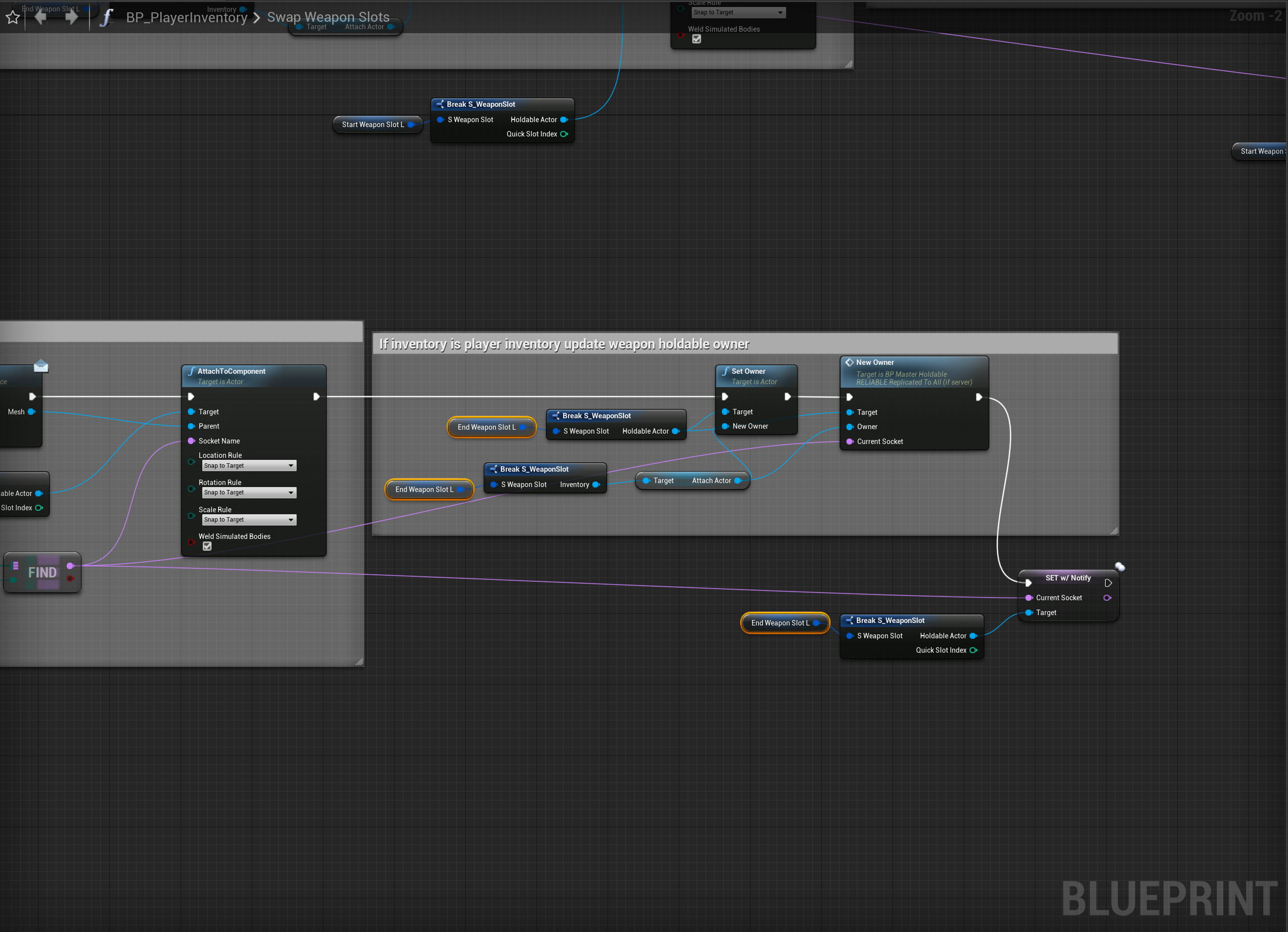Open the Scale Rule dropdown on AttachToComponent

click(x=249, y=520)
